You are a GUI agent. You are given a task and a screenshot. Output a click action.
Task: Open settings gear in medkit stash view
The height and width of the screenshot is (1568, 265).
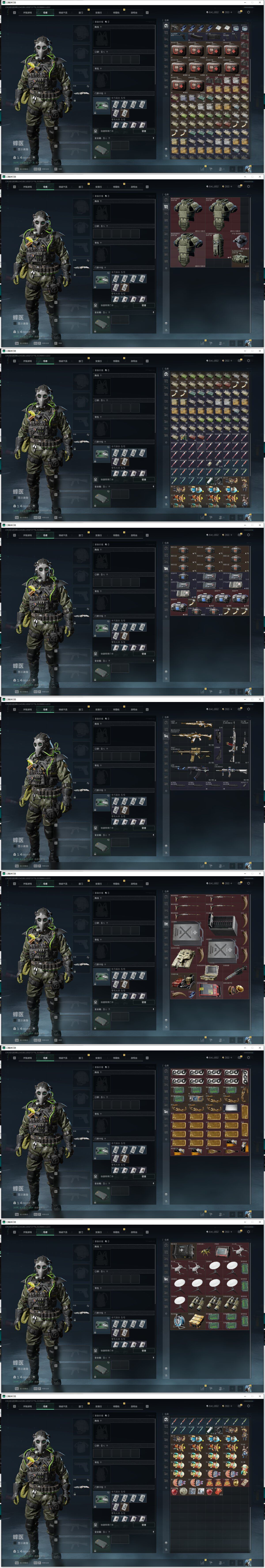tap(249, 12)
